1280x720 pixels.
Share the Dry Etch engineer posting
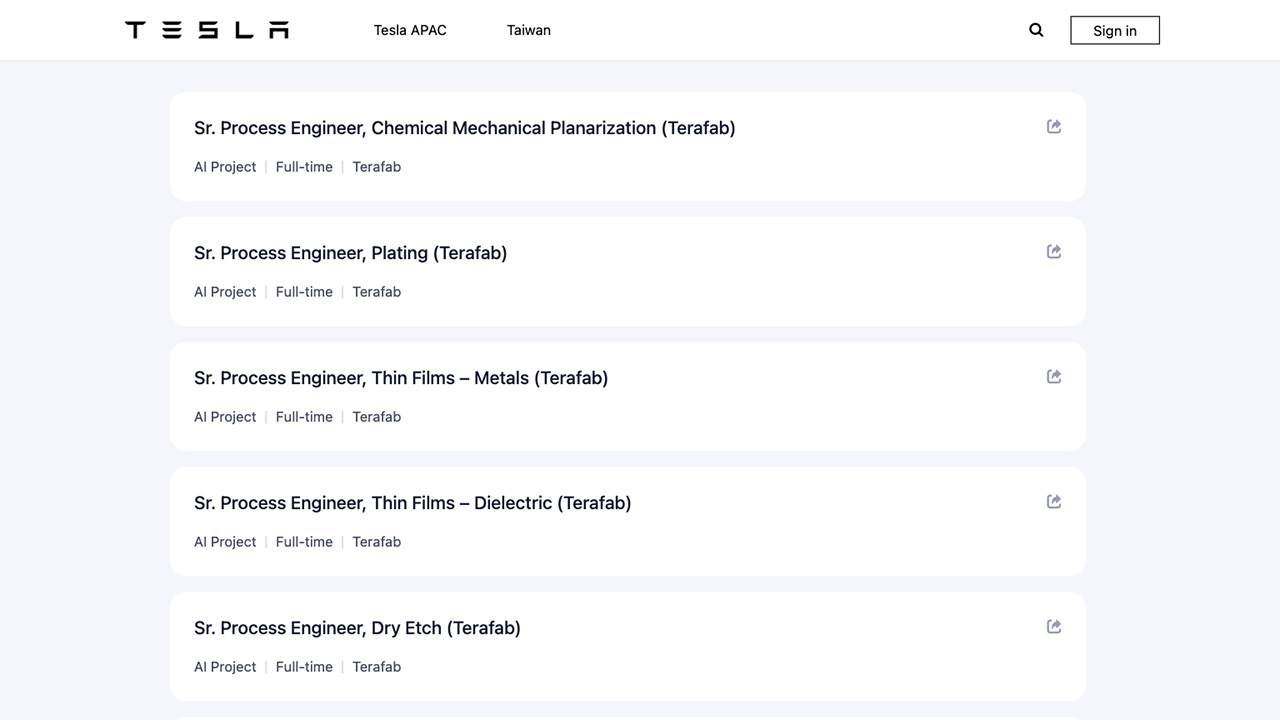tap(1054, 627)
